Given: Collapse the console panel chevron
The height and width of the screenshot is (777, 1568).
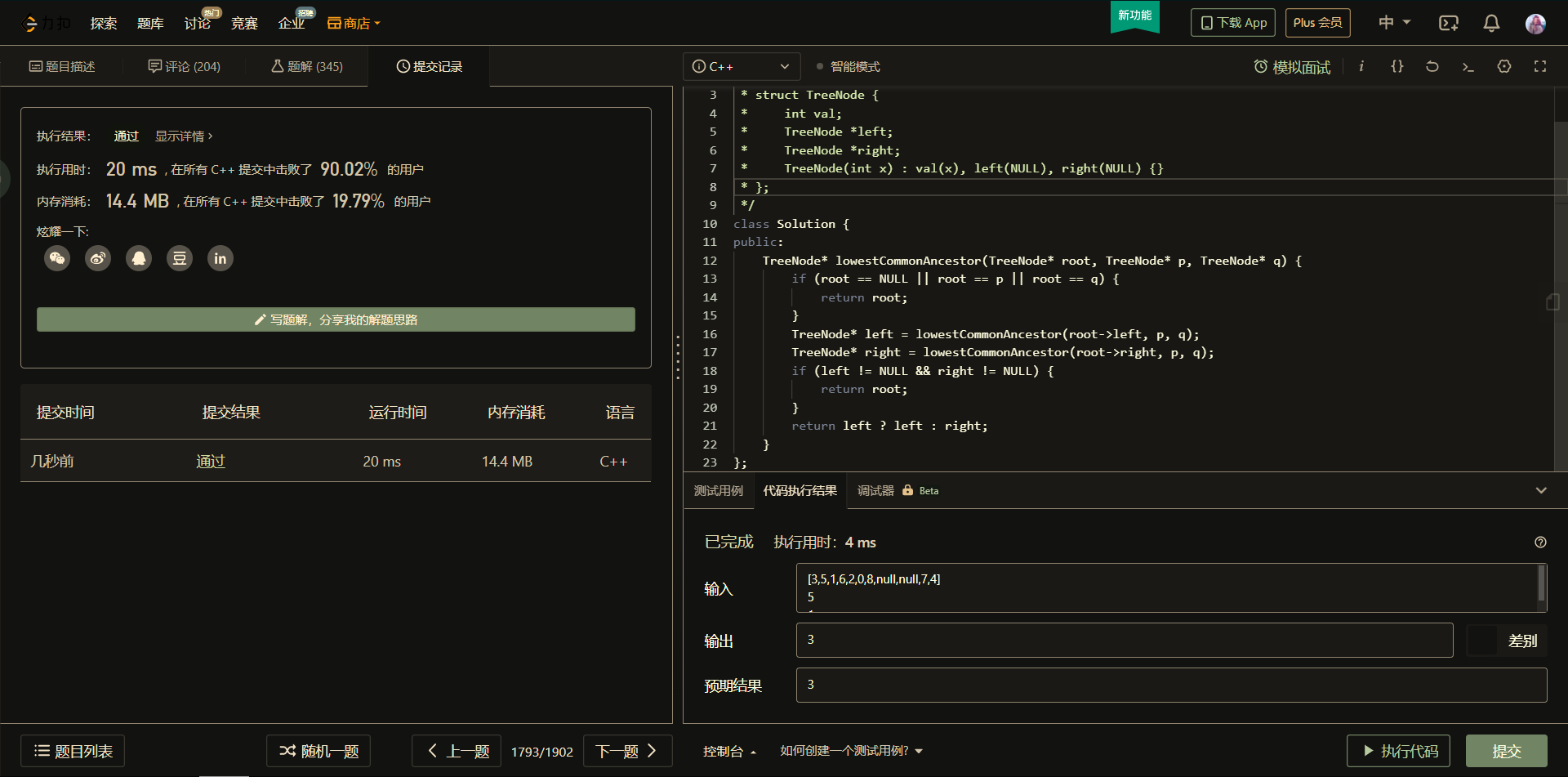Looking at the screenshot, I should pyautogui.click(x=1541, y=490).
